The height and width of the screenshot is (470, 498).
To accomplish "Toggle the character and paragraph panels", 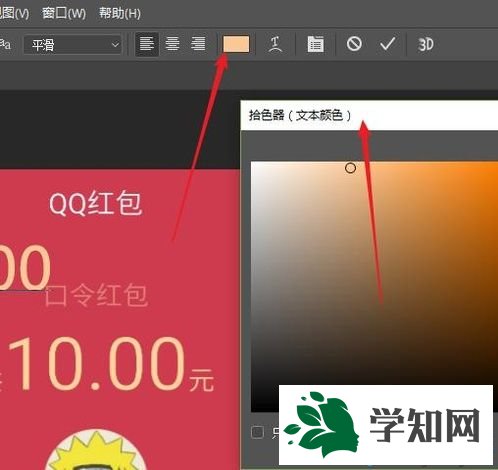I will click(x=315, y=44).
